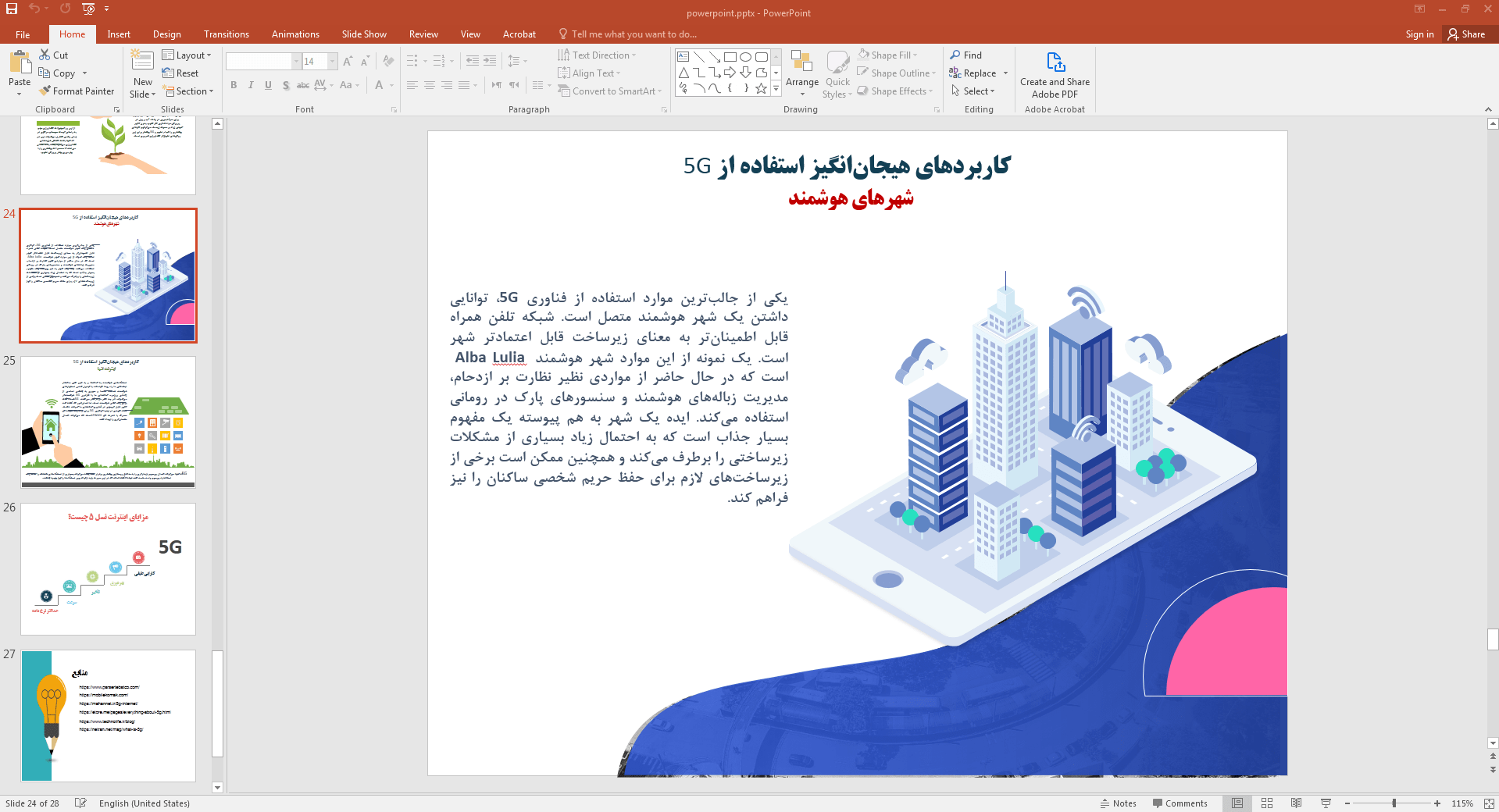1499x812 pixels.
Task: Select the oval shape in shapes gallery
Action: pos(745,57)
